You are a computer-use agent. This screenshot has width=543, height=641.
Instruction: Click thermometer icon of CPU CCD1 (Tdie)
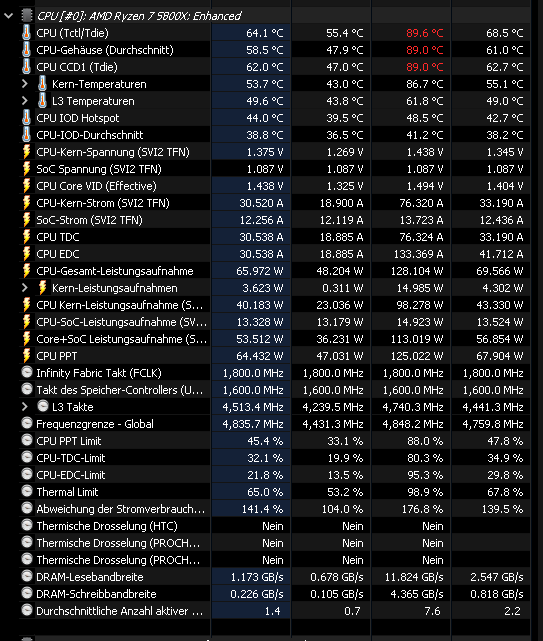point(27,67)
